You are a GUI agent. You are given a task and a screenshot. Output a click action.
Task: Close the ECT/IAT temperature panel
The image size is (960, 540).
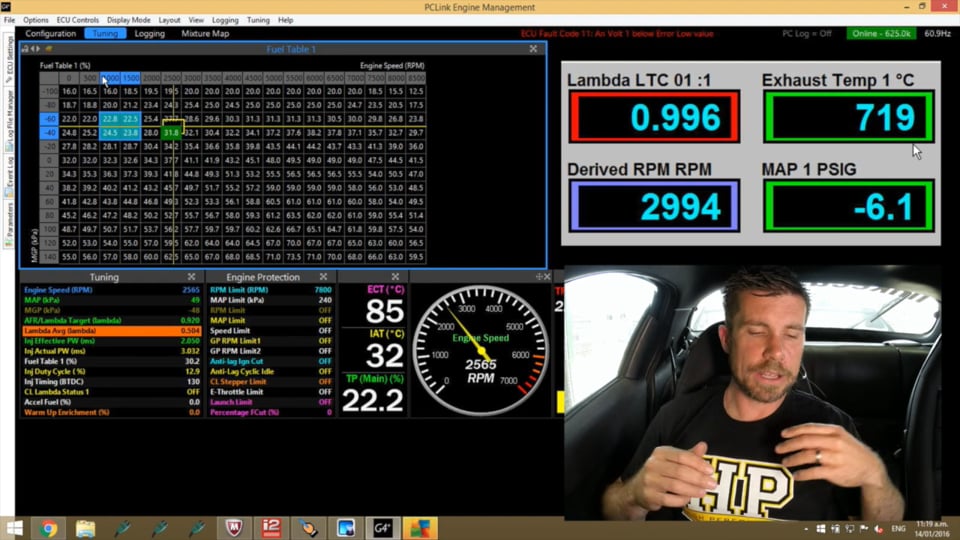click(396, 277)
